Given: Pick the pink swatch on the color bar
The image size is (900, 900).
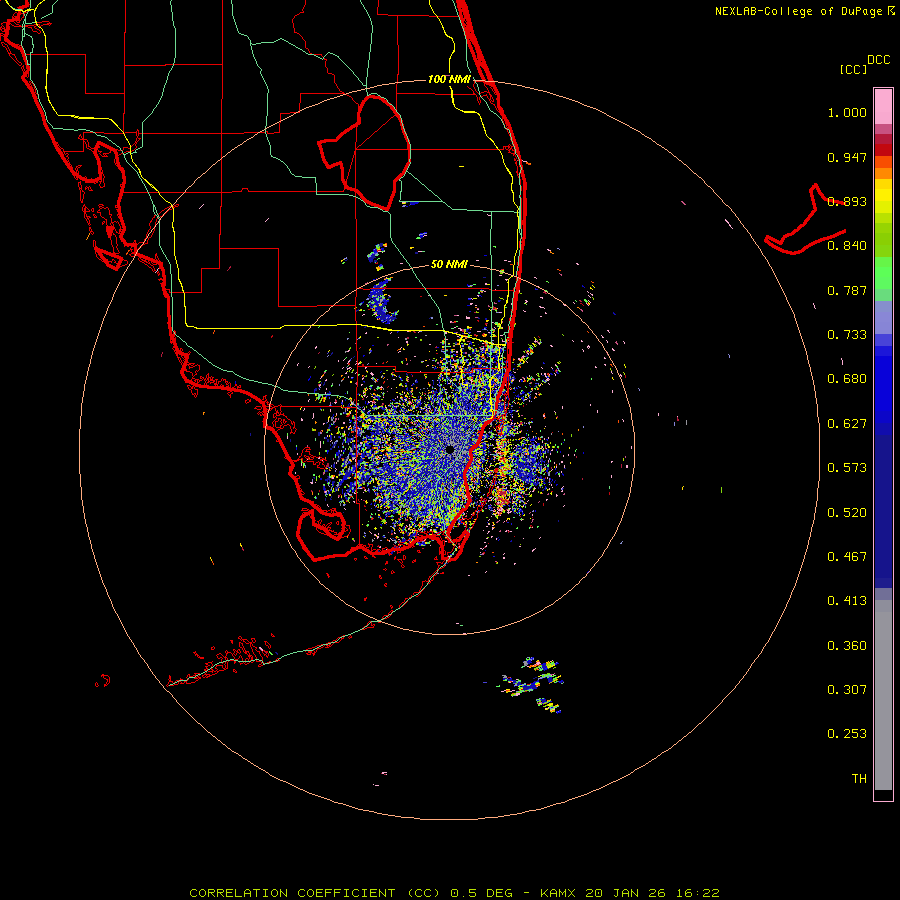Looking at the screenshot, I should tap(883, 106).
